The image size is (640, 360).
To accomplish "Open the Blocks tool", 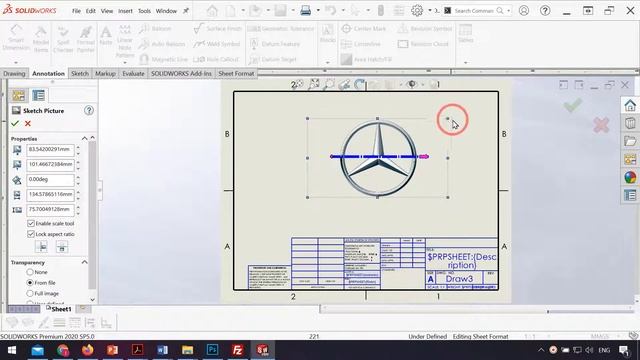I will tap(327, 33).
